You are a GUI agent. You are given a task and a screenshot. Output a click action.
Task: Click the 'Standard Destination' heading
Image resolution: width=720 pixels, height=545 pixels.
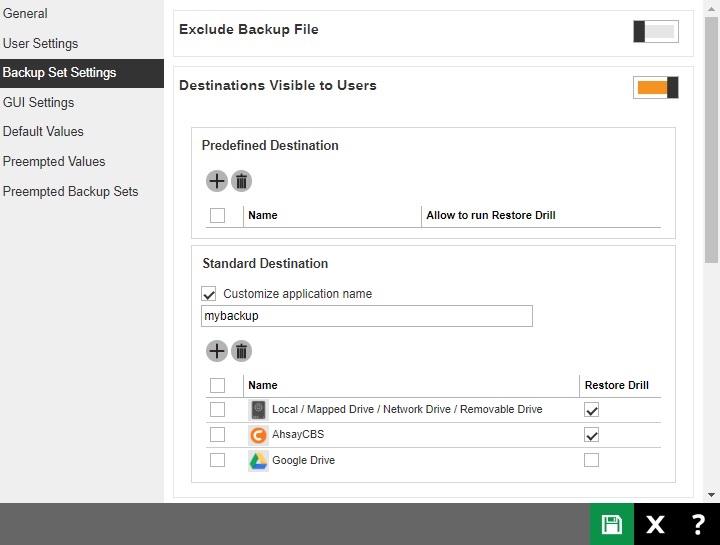click(265, 264)
